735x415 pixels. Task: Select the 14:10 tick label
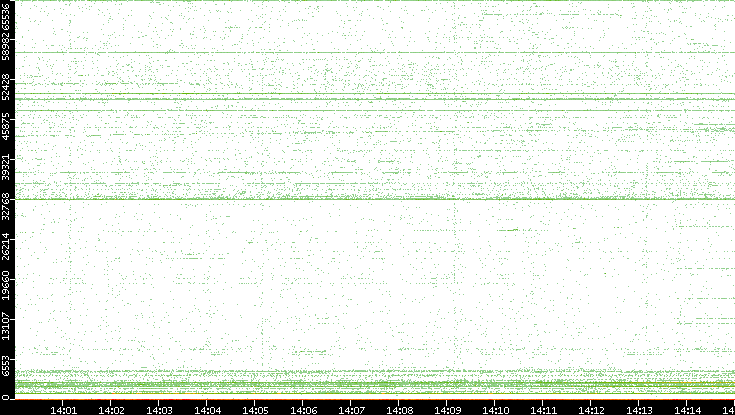[496, 411]
